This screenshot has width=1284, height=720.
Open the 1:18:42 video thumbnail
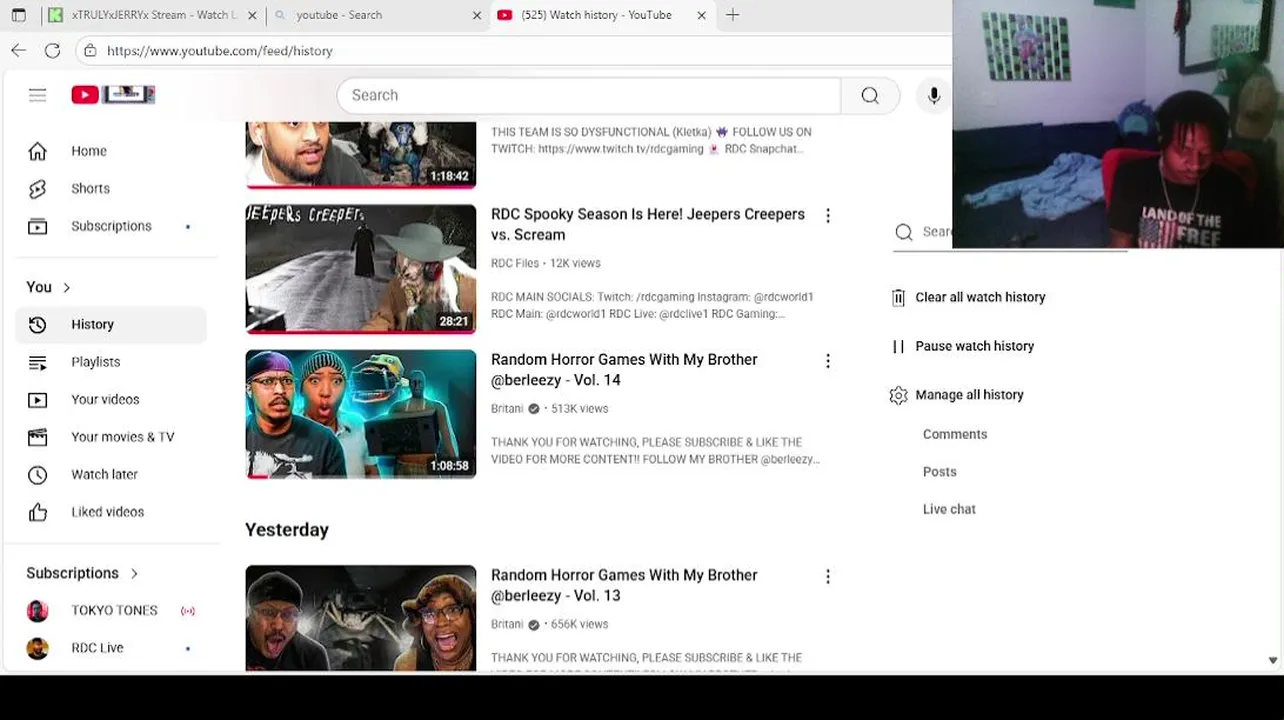tap(361, 155)
